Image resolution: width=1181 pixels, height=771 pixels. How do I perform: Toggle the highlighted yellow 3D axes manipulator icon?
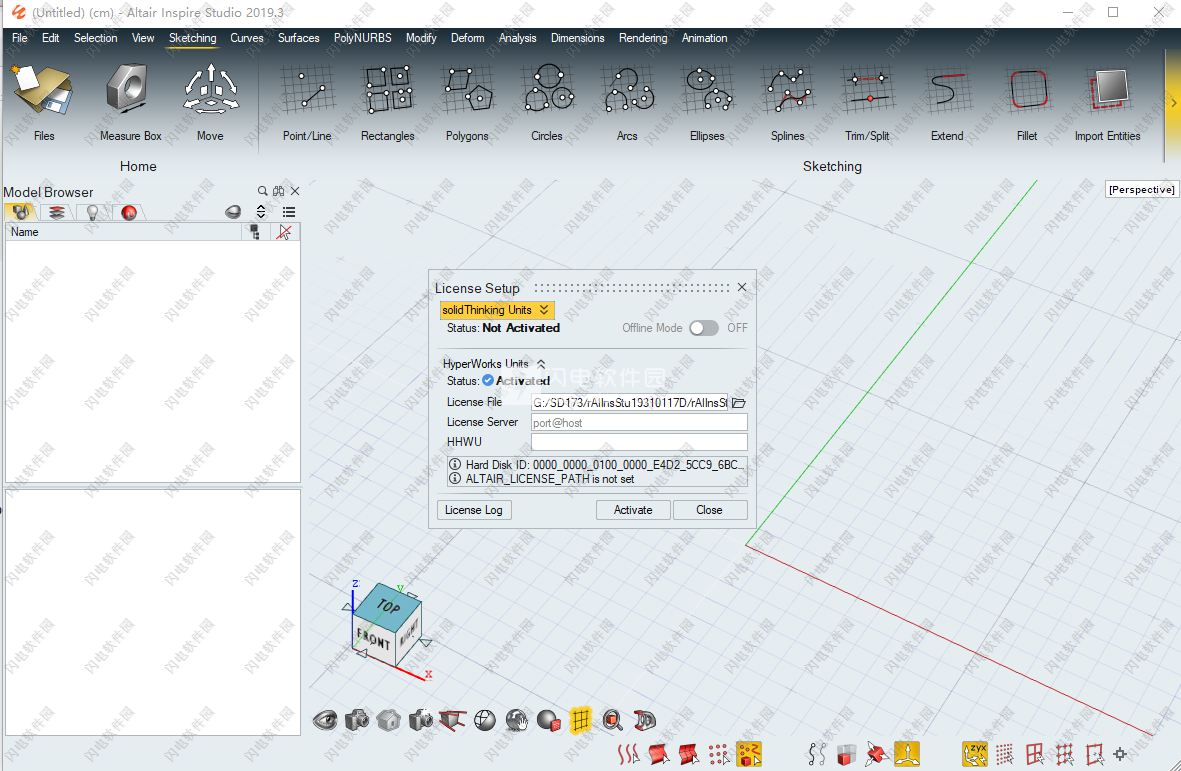coord(907,754)
